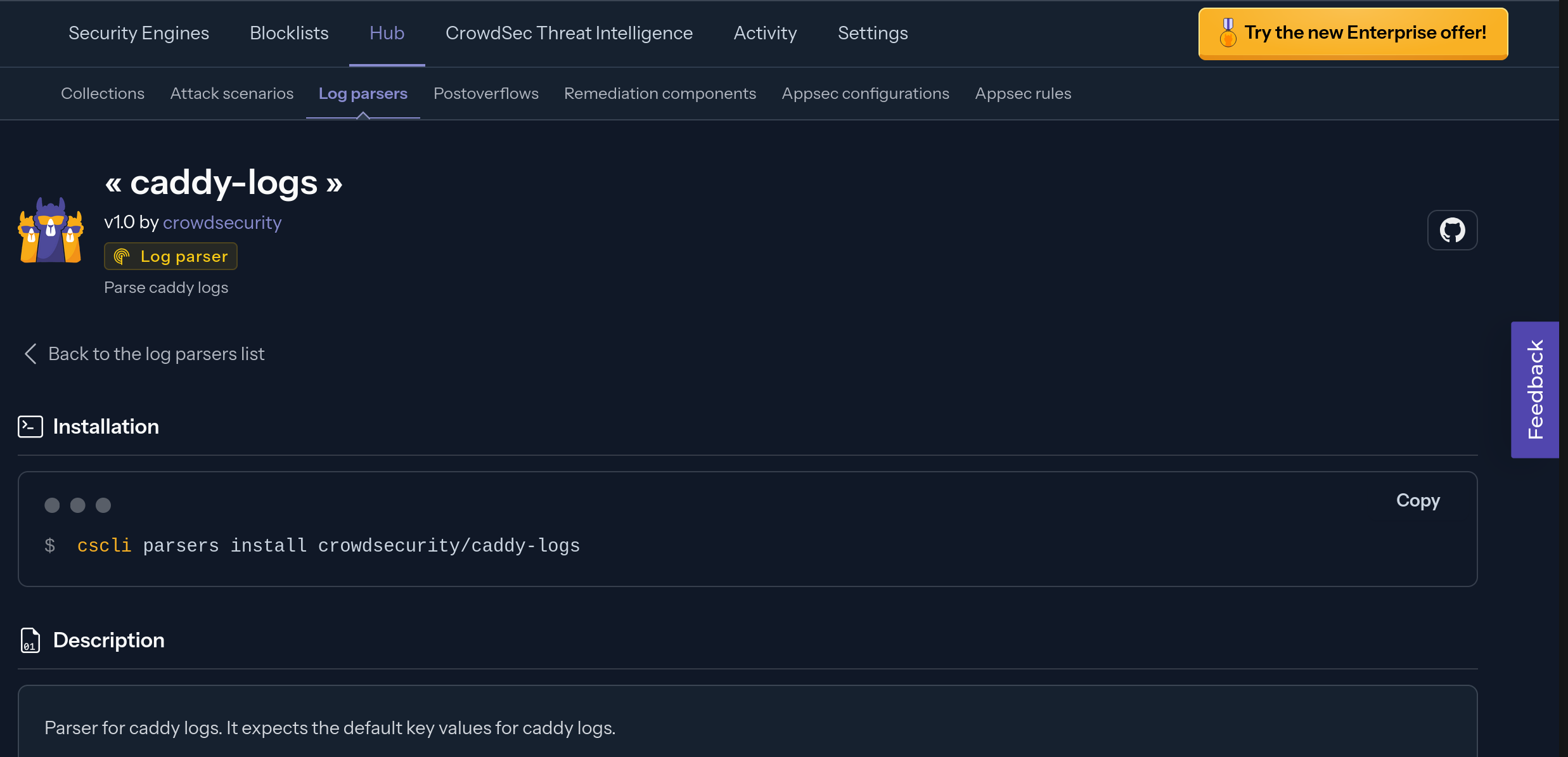
Task: Click Try the new Enterprise offer button
Action: pos(1353,33)
